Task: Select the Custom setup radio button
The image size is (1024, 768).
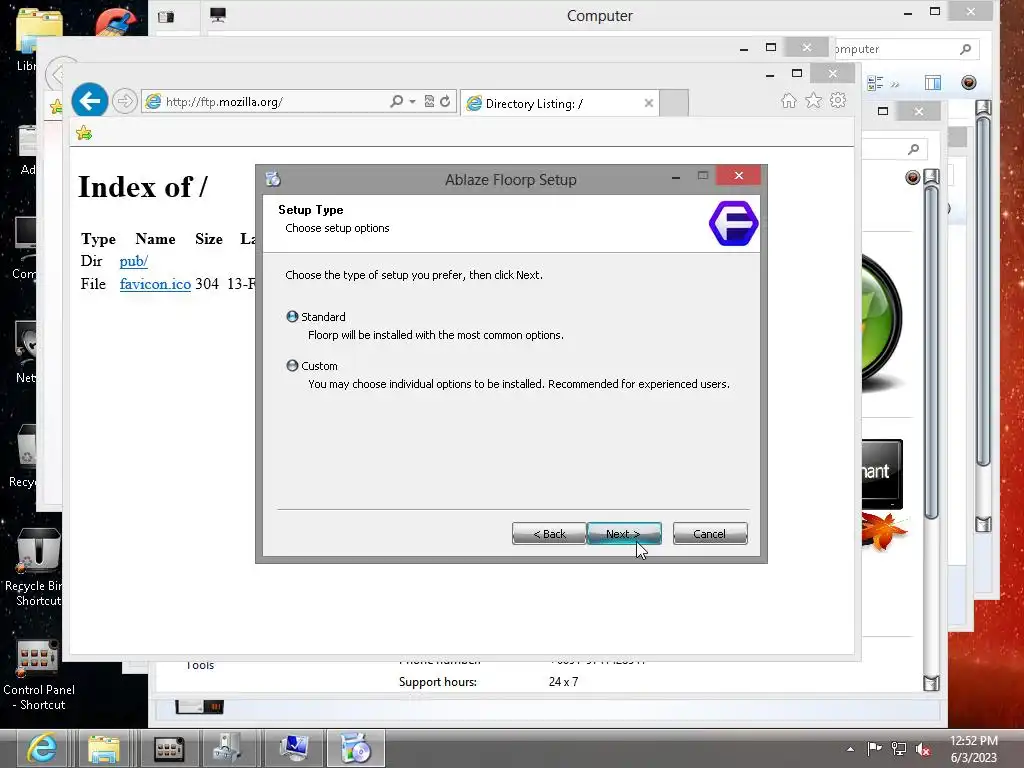Action: click(292, 366)
